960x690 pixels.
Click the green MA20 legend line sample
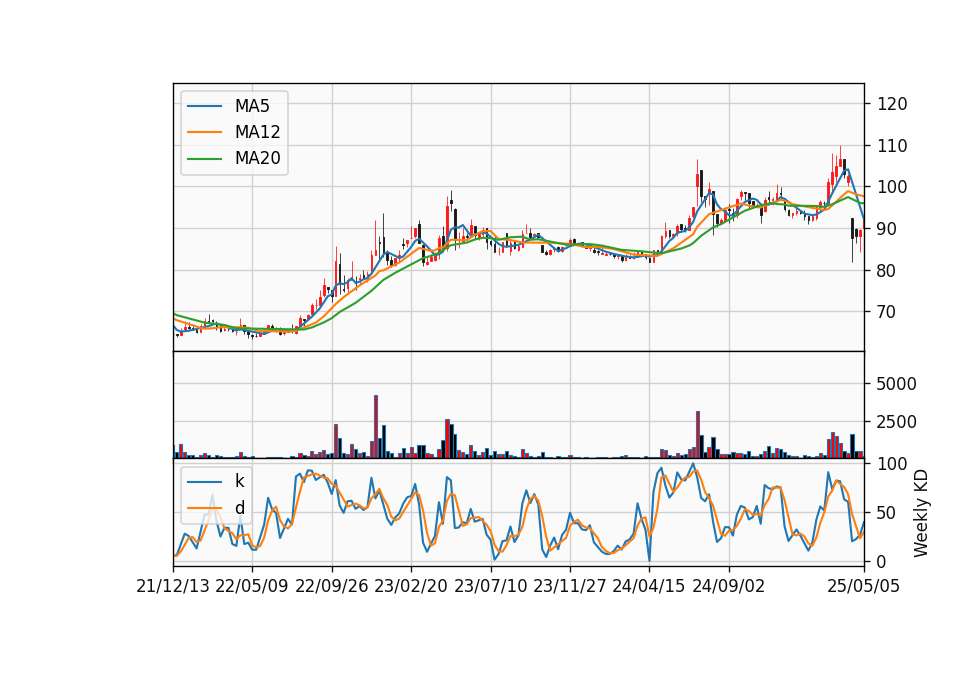[x=204, y=159]
